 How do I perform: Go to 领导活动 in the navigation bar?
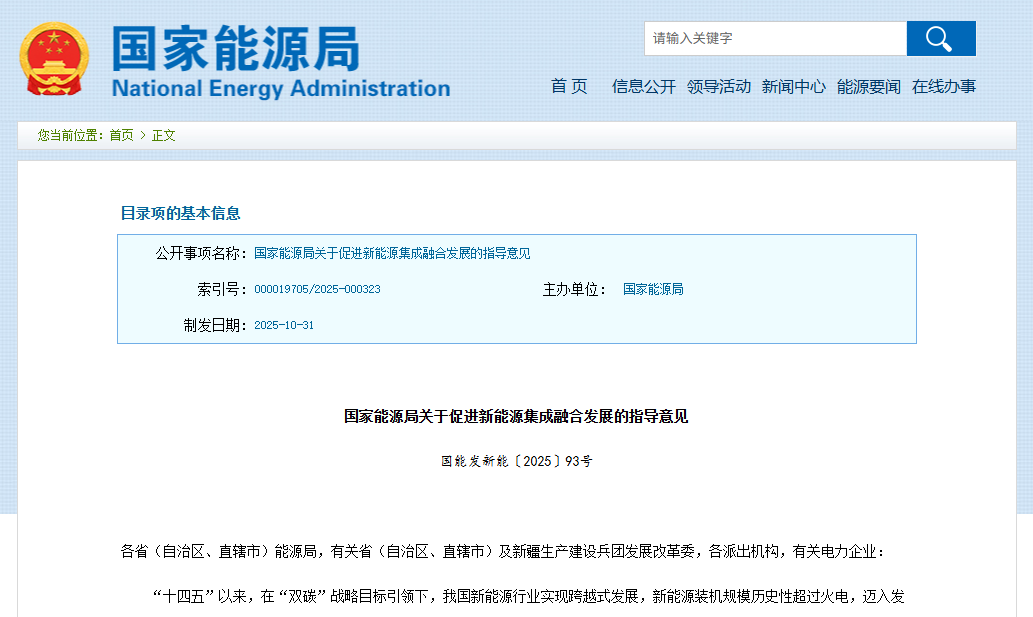click(x=718, y=87)
